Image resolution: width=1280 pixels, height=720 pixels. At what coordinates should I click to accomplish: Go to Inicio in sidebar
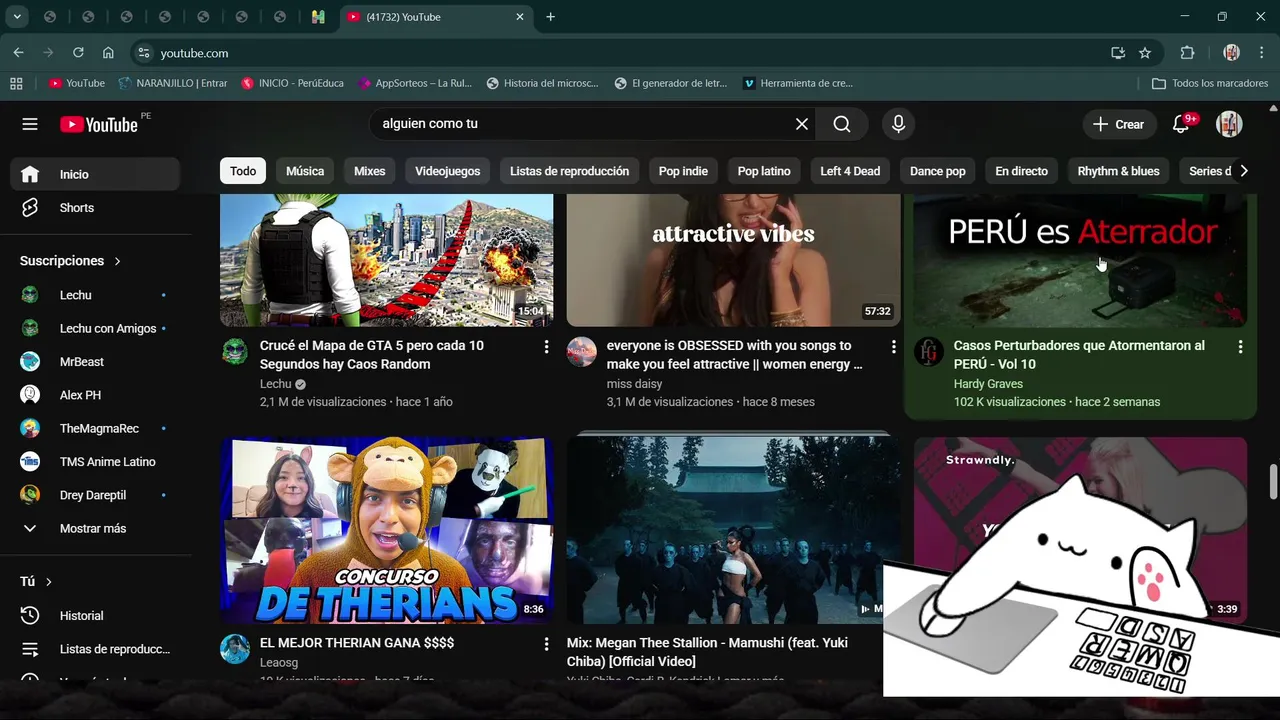[x=95, y=174]
